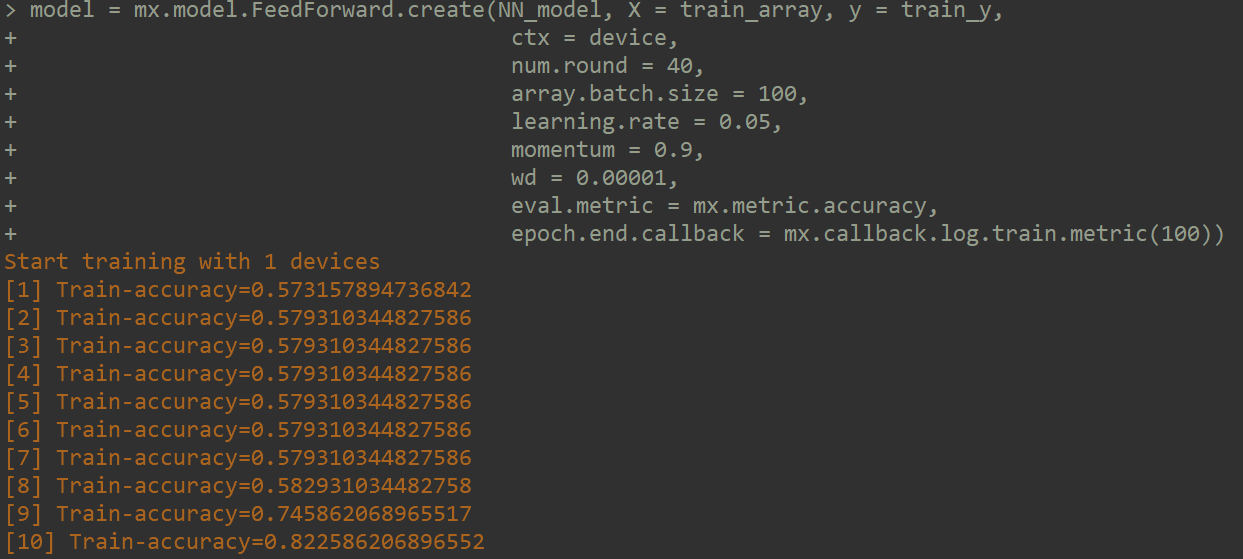1243x559 pixels.
Task: Click 'Start training with 1 devices' message
Action: click(192, 262)
